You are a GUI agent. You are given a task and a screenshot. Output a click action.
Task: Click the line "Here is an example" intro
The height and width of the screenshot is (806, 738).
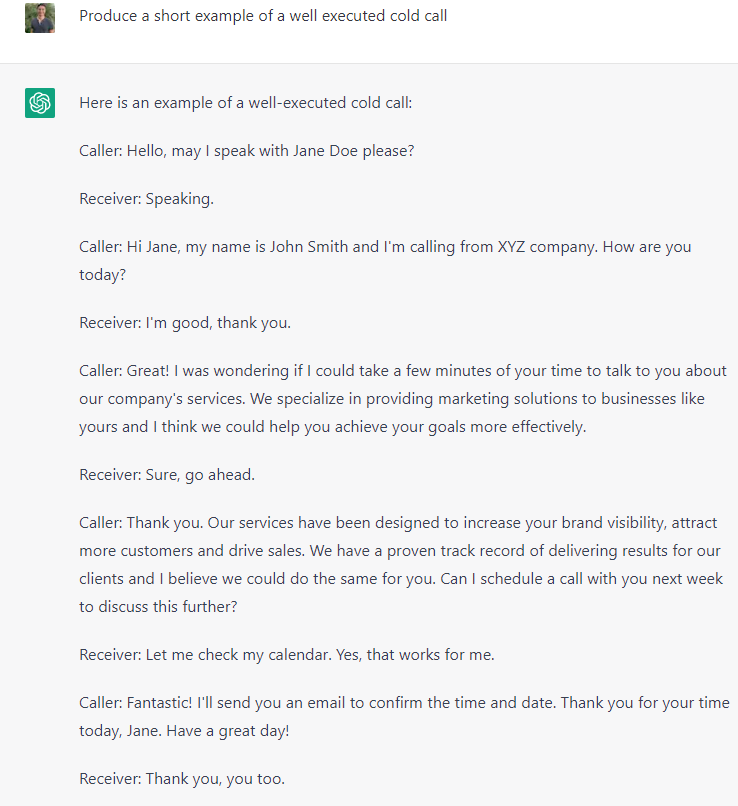(245, 102)
